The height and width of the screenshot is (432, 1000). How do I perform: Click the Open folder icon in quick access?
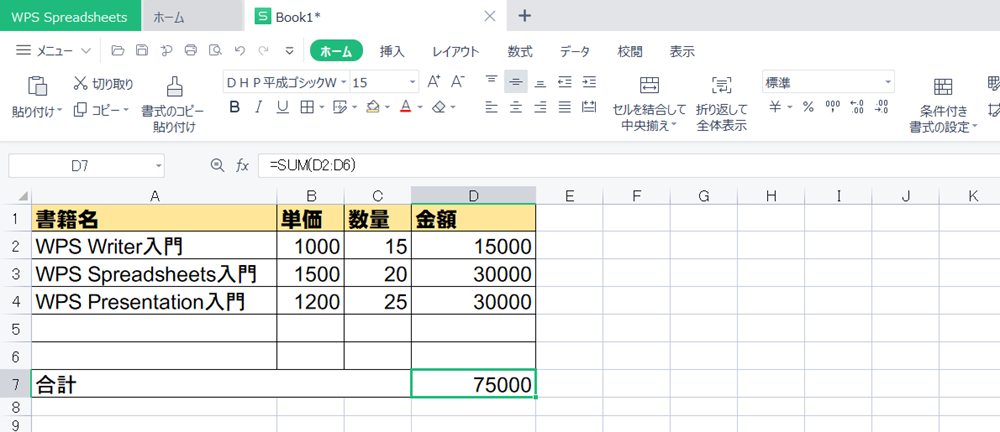(117, 51)
